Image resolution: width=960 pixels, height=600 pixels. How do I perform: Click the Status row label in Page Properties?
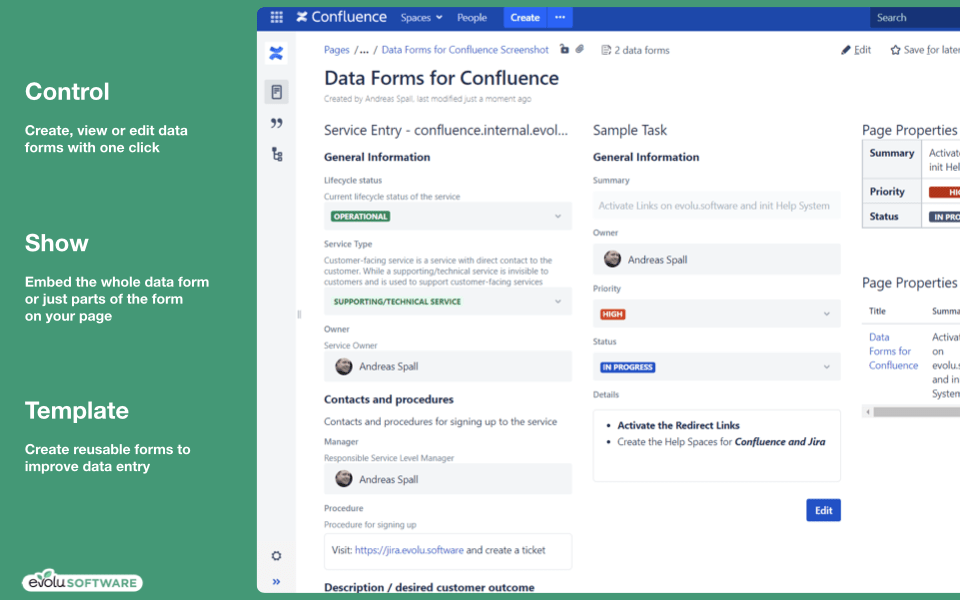click(x=883, y=217)
